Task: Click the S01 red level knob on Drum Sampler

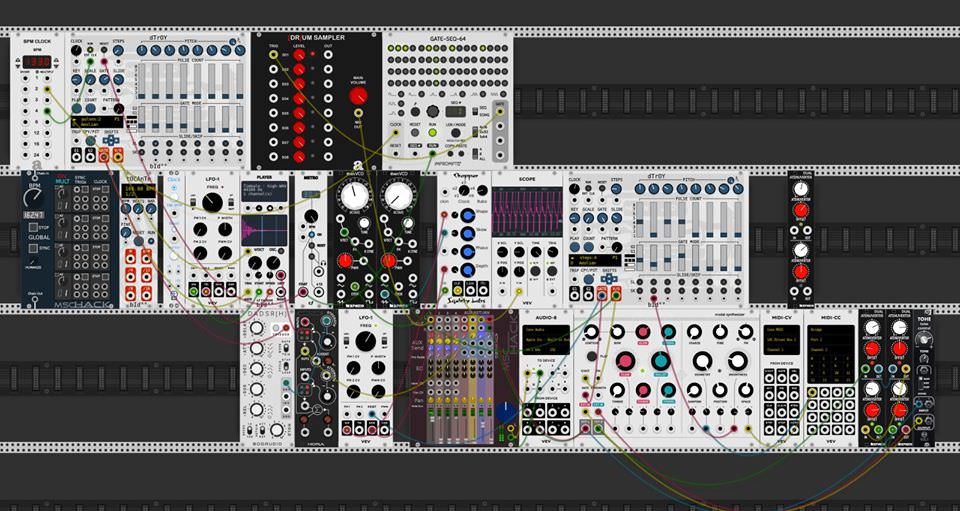Action: (299, 55)
